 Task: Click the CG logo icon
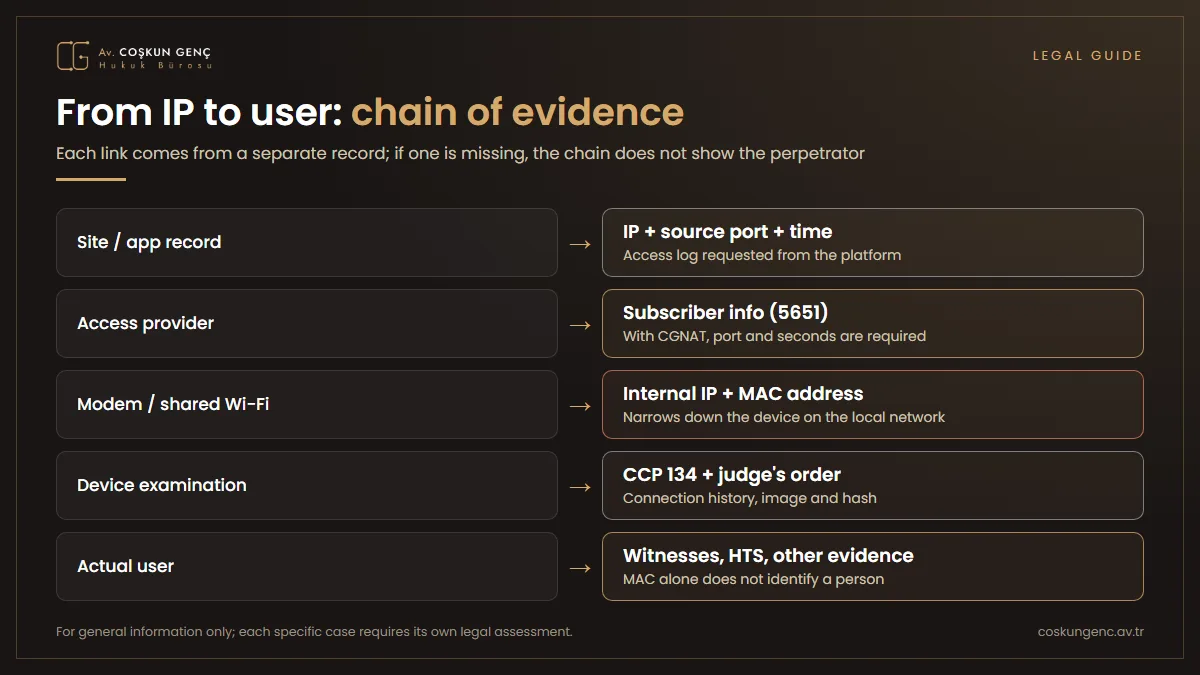[73, 55]
